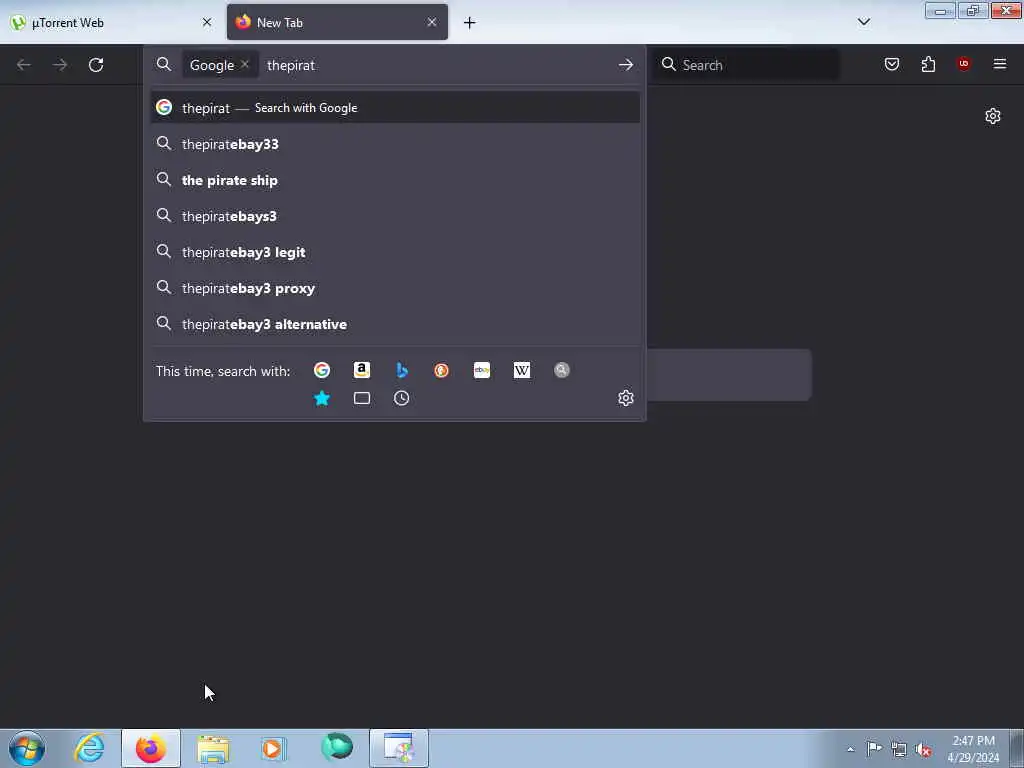Search bookmarks using the star icon
The height and width of the screenshot is (768, 1024).
(x=322, y=398)
